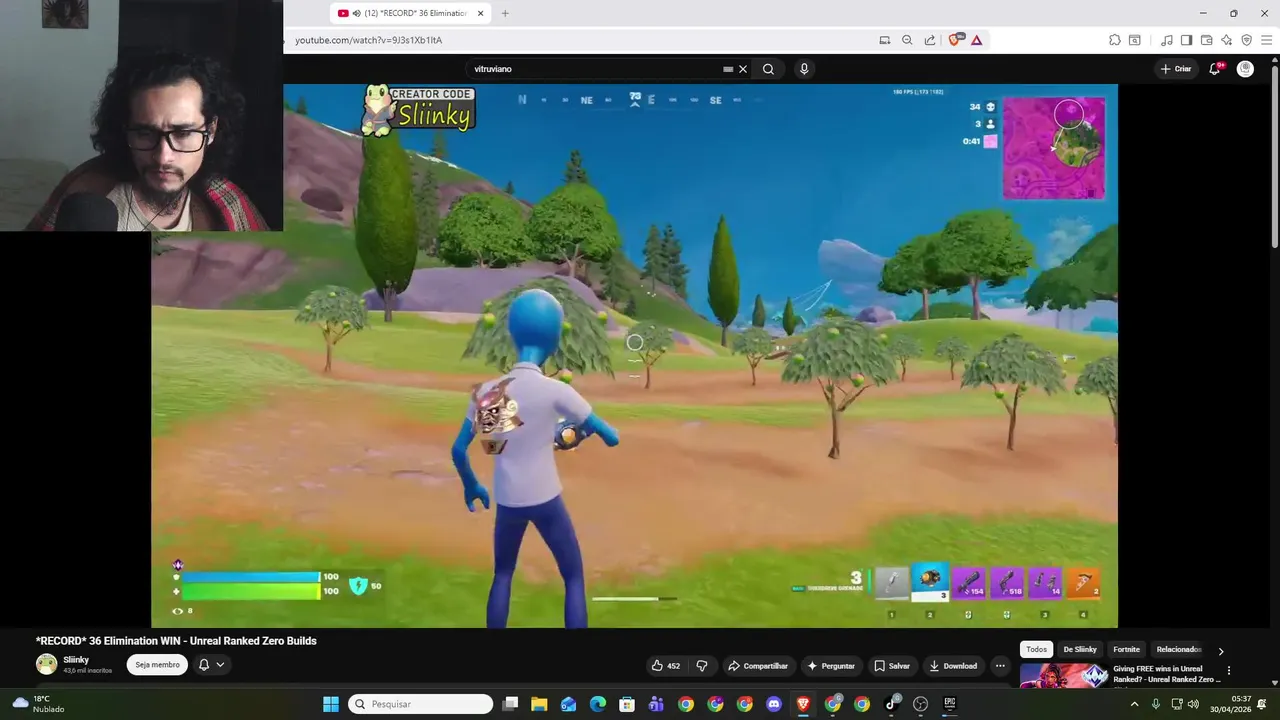Open Discord from taskbar

click(773, 704)
